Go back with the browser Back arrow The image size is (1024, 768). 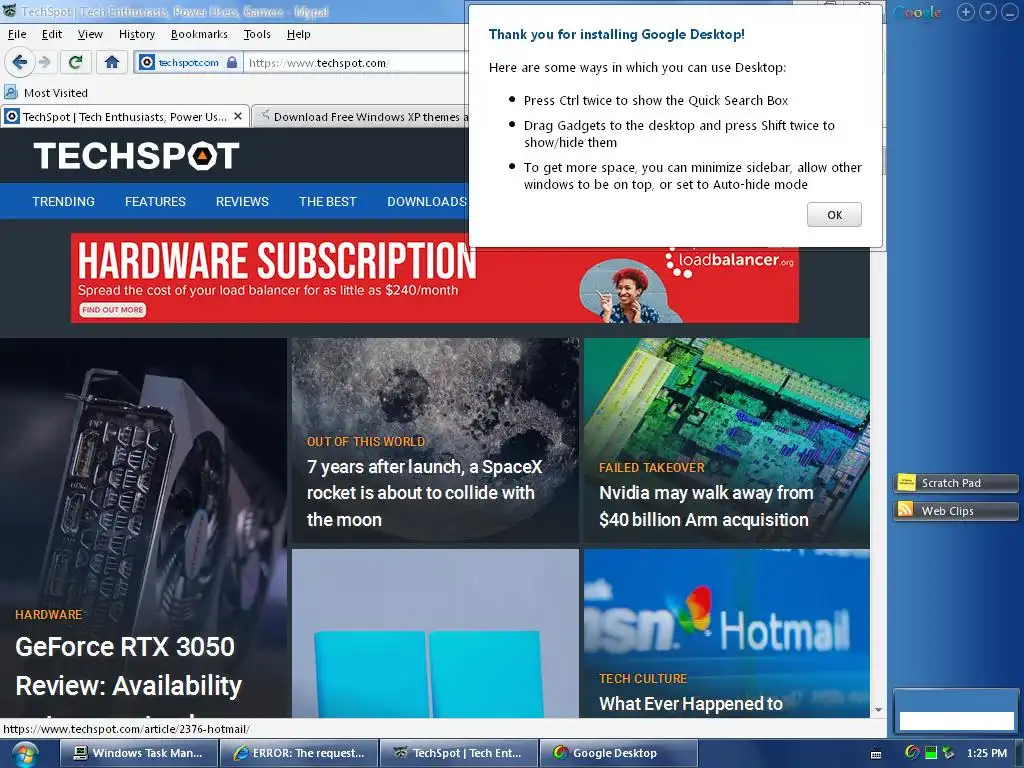pyautogui.click(x=19, y=62)
